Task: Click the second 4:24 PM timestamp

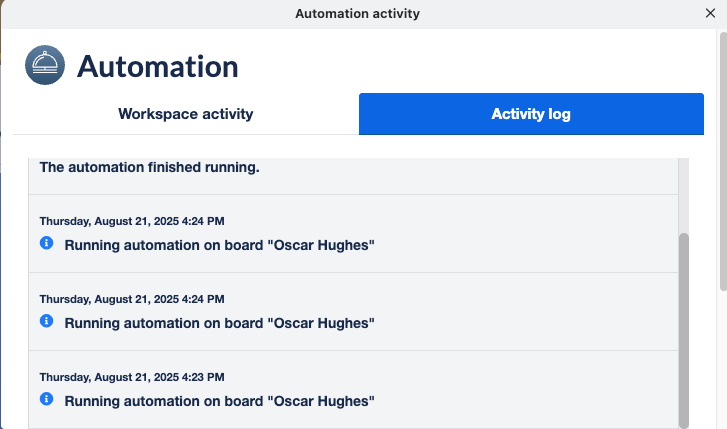Action: coord(131,299)
